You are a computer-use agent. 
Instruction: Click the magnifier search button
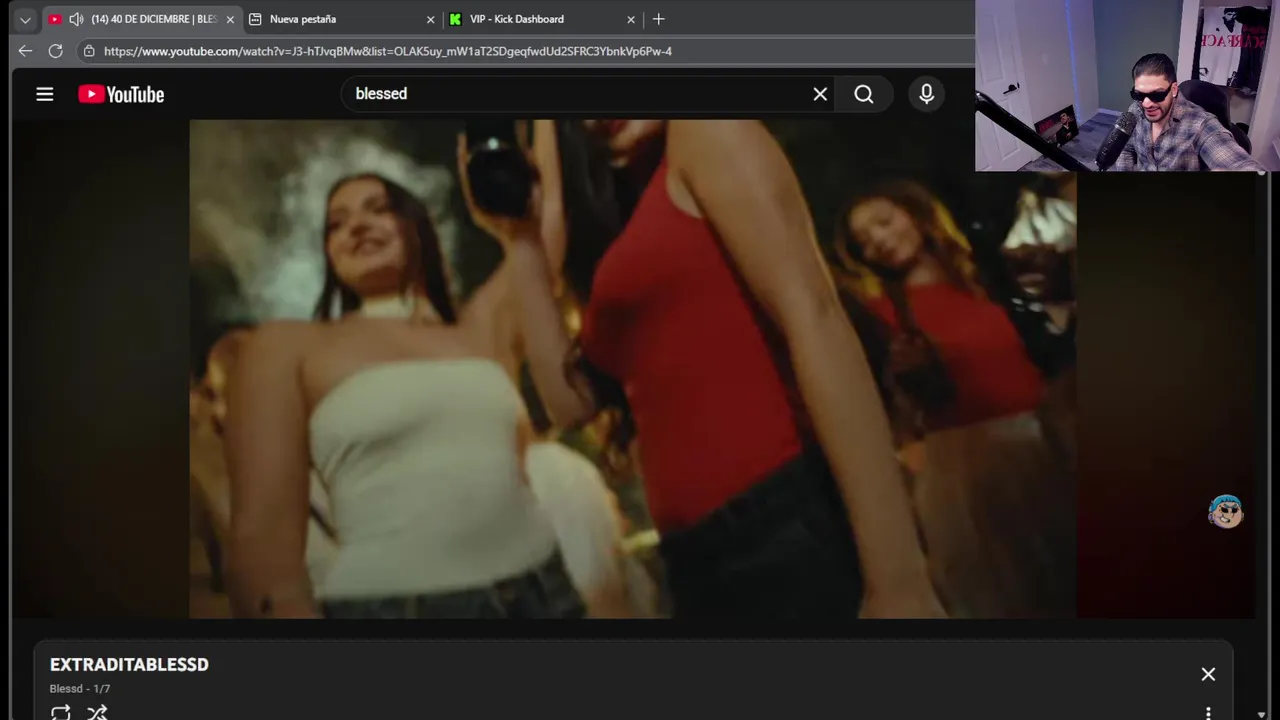[864, 94]
